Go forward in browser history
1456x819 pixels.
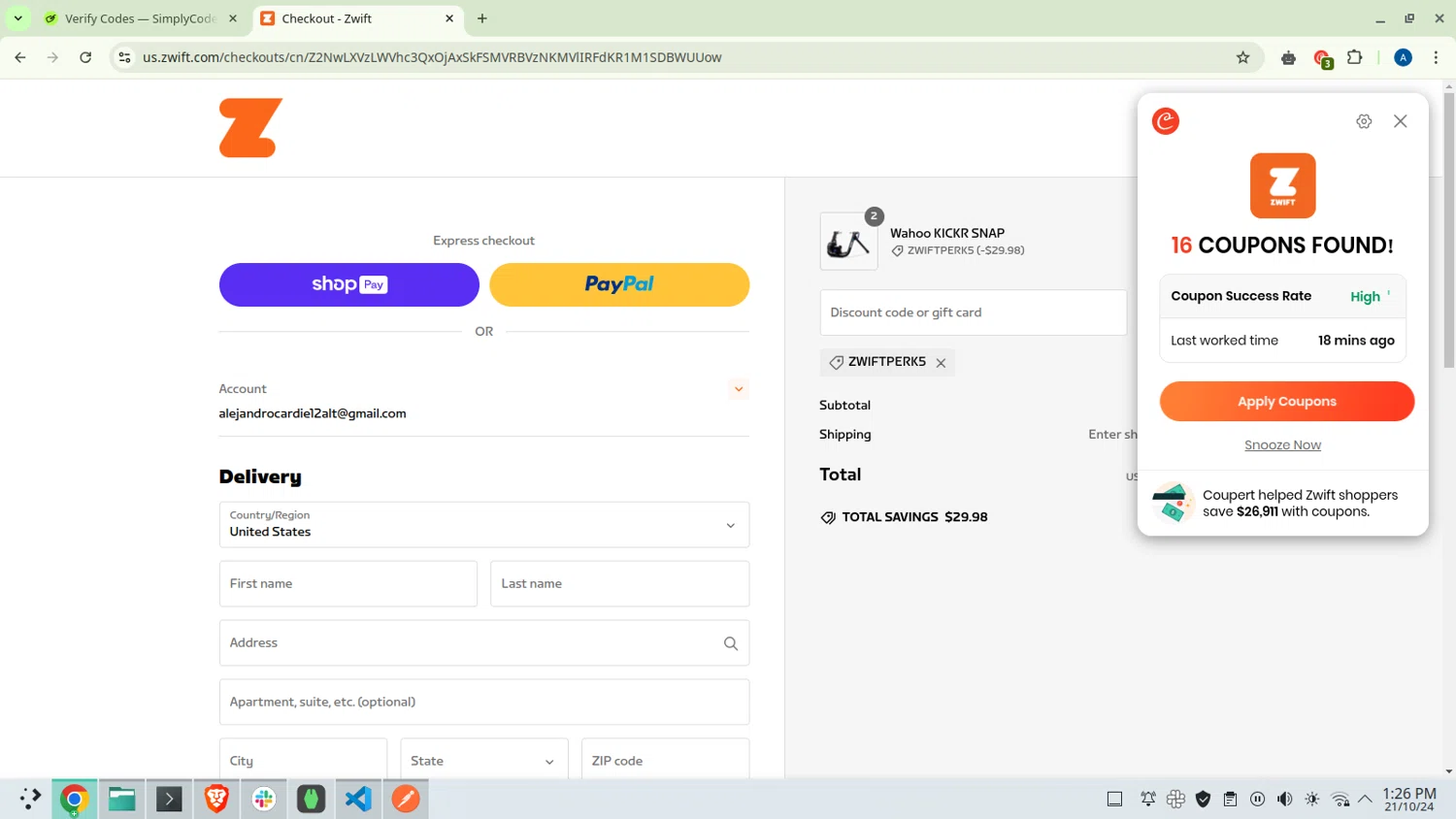[52, 57]
